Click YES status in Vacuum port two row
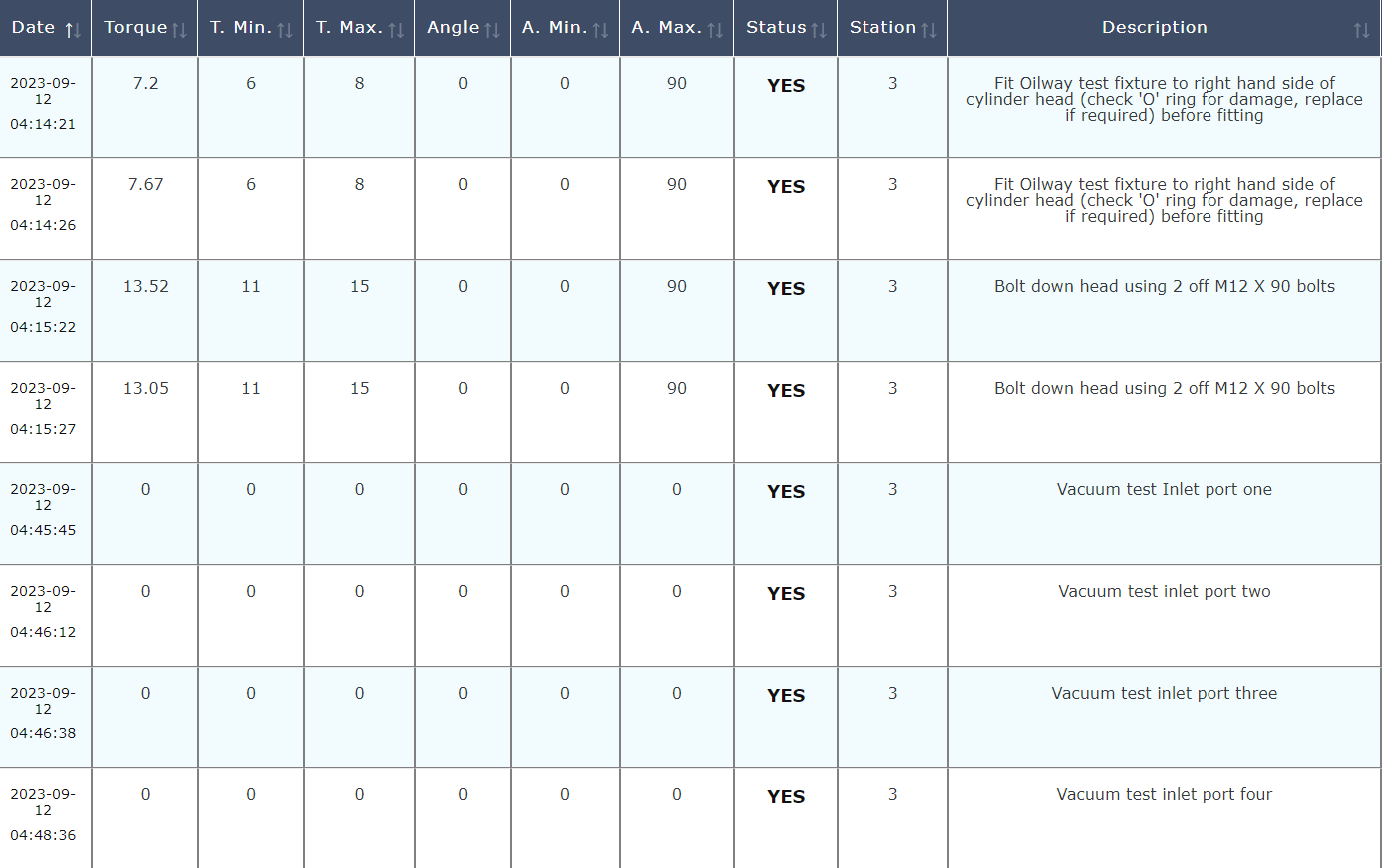 coord(786,594)
